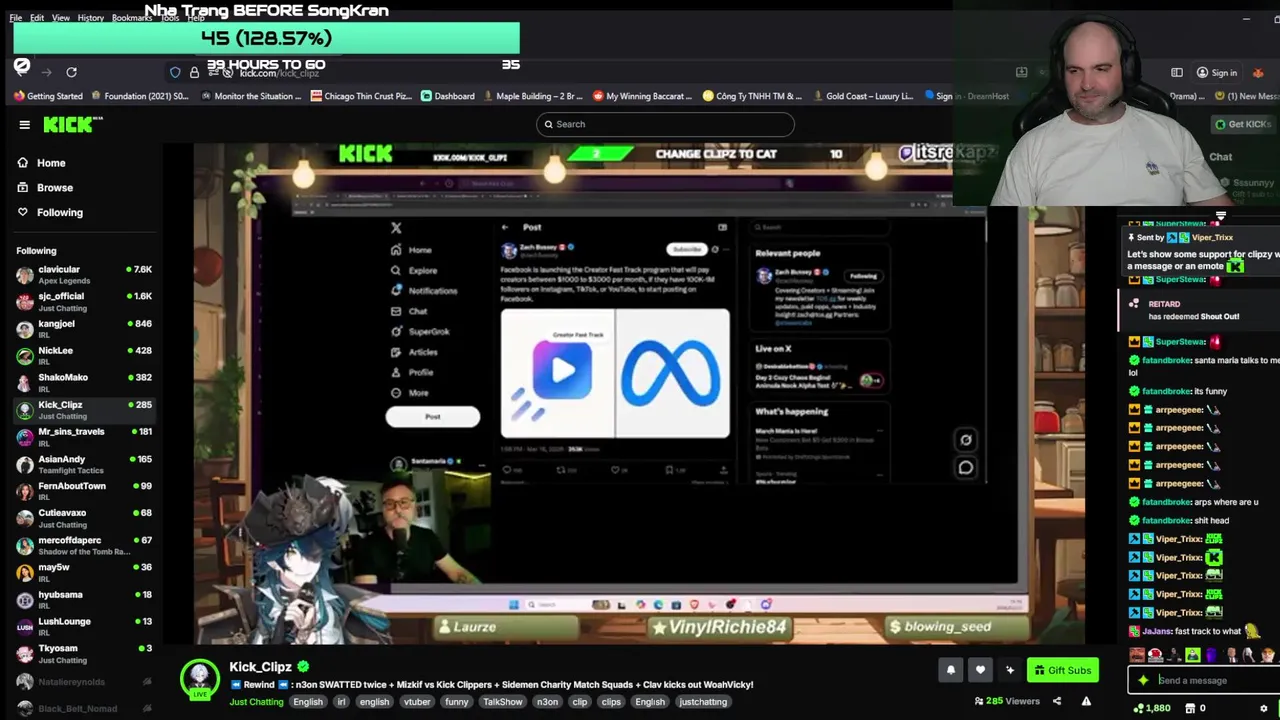Image resolution: width=1280 pixels, height=720 pixels.
Task: Click the forward navigation arrow
Action: 46,72
